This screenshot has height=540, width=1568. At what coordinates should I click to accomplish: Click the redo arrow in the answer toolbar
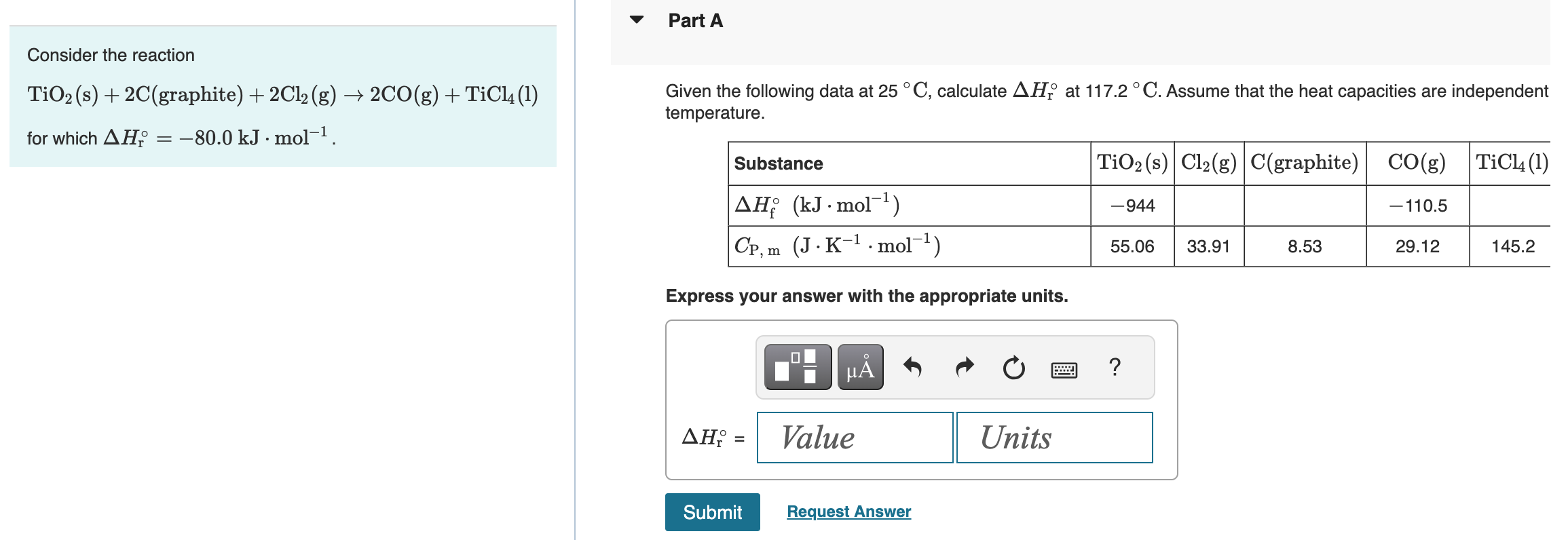[x=963, y=367]
